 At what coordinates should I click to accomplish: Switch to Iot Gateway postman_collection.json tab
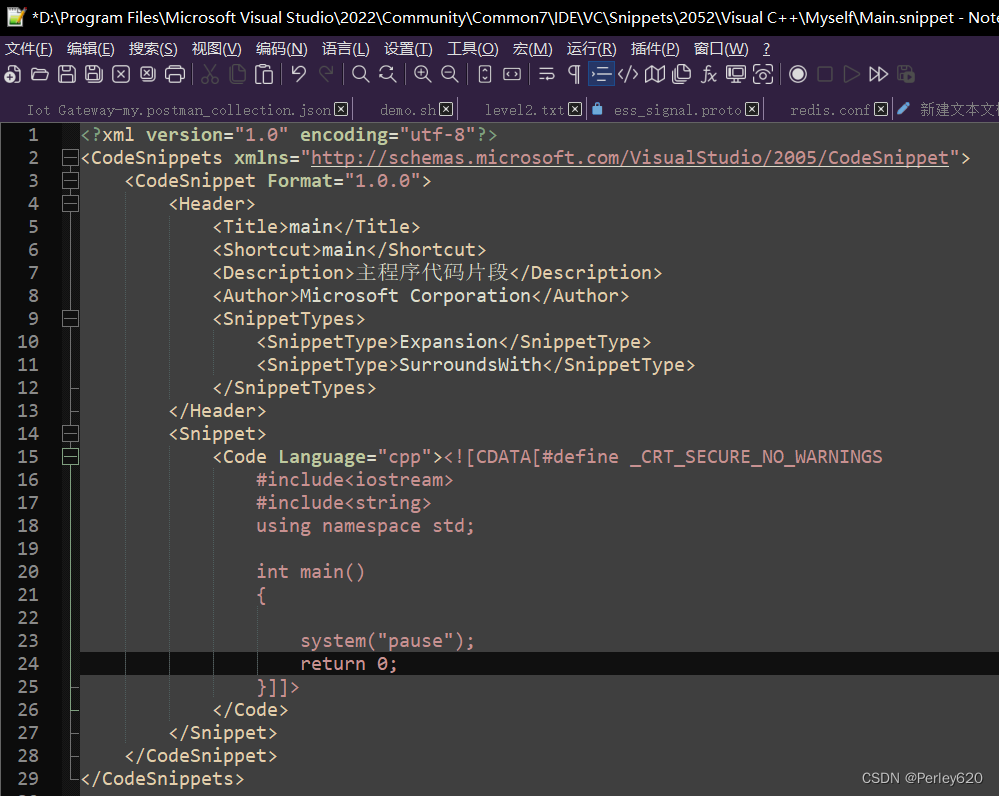pos(179,110)
